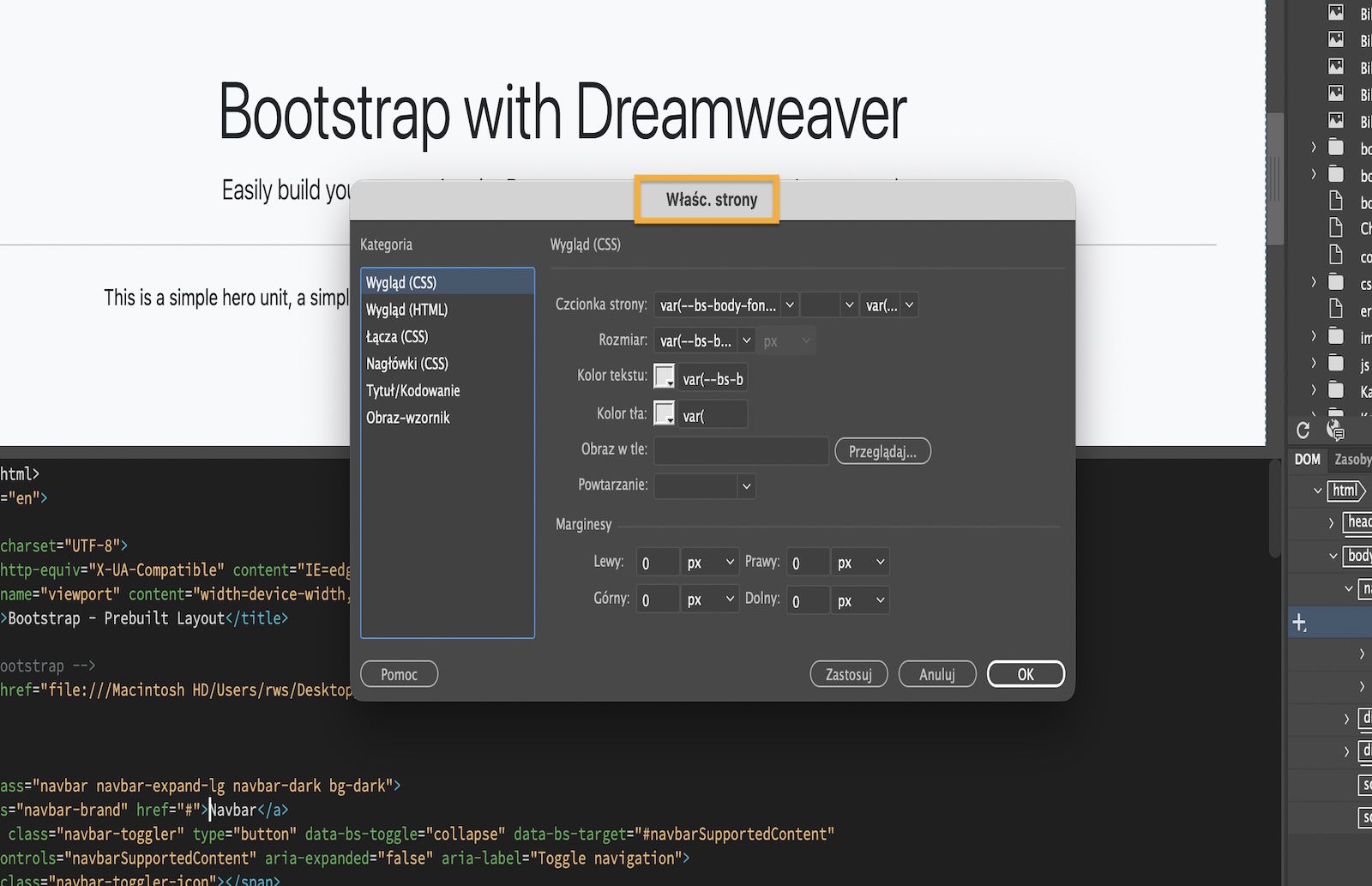Select the folder icon of the 'js' folder

[x=1336, y=364]
